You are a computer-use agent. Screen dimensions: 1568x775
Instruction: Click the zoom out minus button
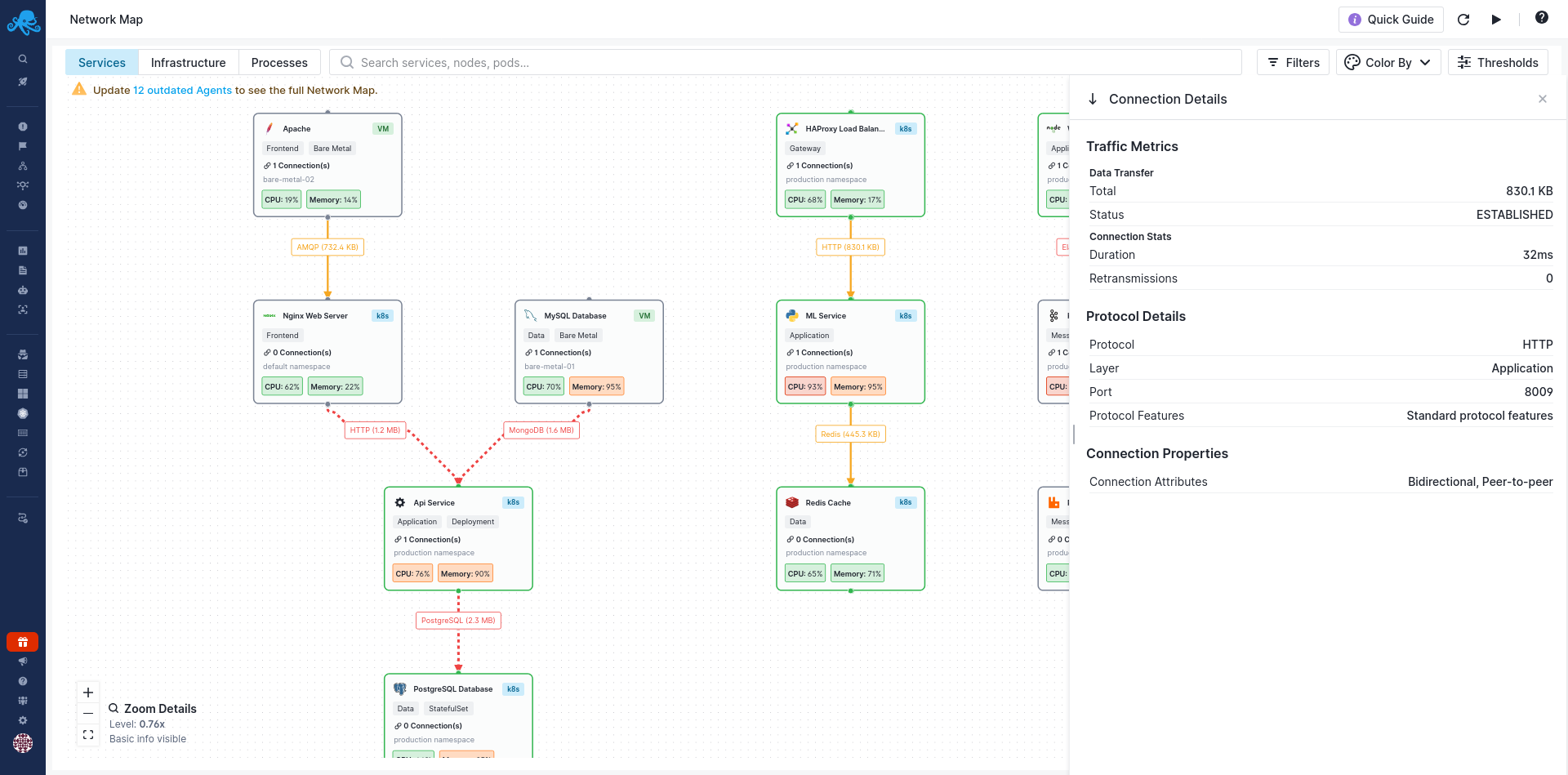(x=88, y=714)
